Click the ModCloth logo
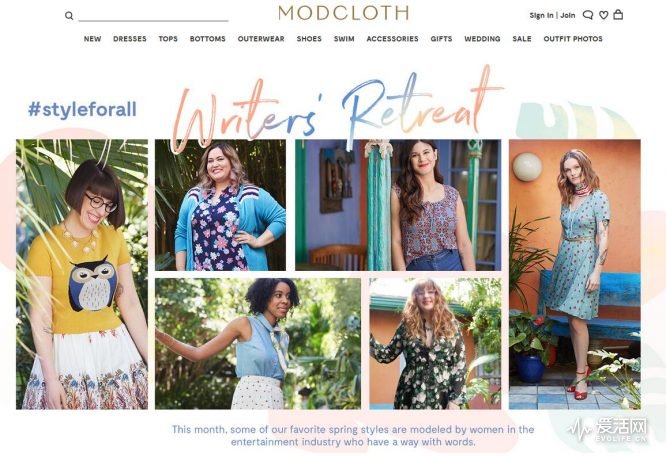The width and height of the screenshot is (666, 458). (x=343, y=13)
